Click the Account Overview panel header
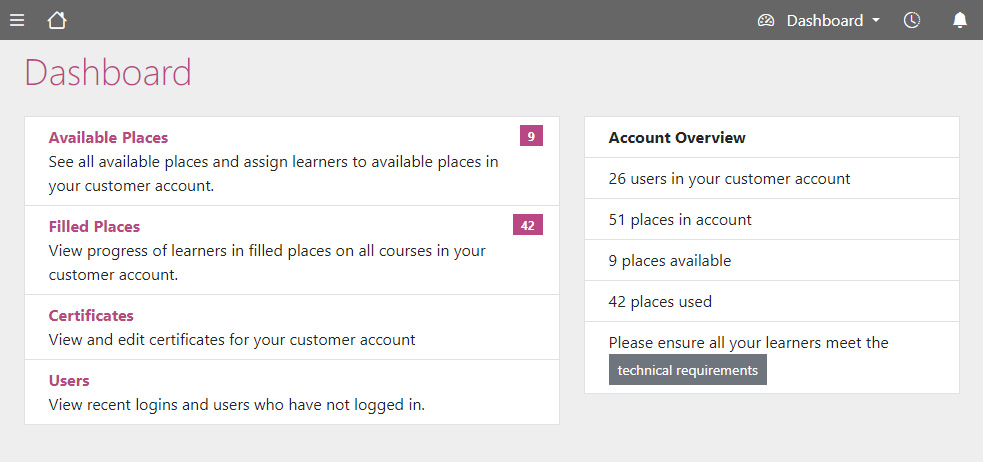 (x=772, y=137)
